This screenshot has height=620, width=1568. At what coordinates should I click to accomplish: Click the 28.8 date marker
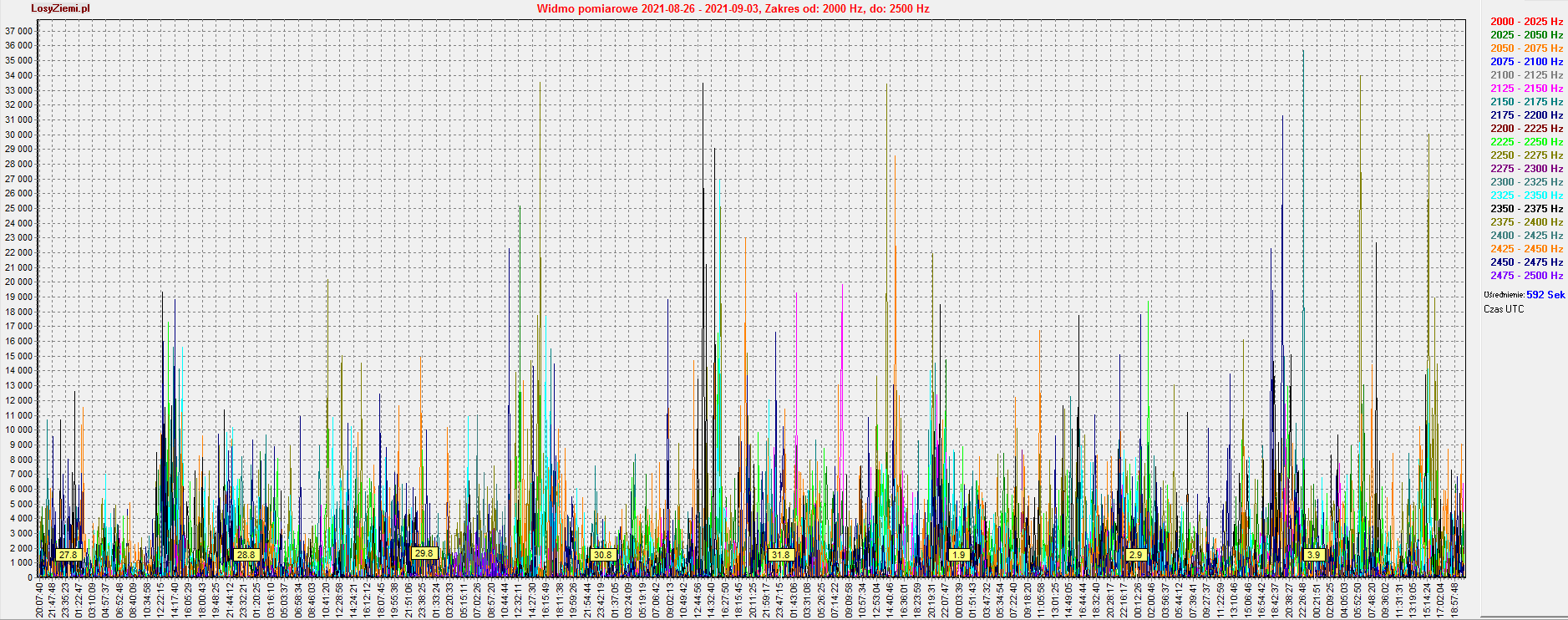(x=246, y=555)
